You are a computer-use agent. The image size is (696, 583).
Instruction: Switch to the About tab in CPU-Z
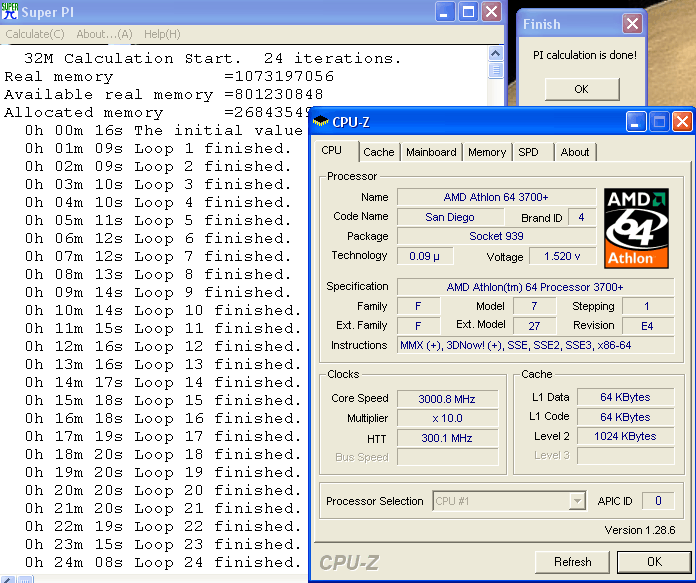(575, 152)
